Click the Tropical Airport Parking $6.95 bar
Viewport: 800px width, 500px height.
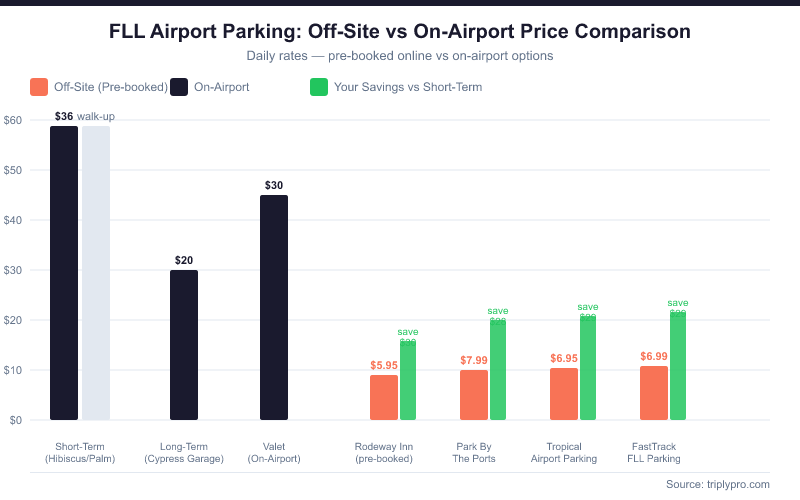[564, 394]
